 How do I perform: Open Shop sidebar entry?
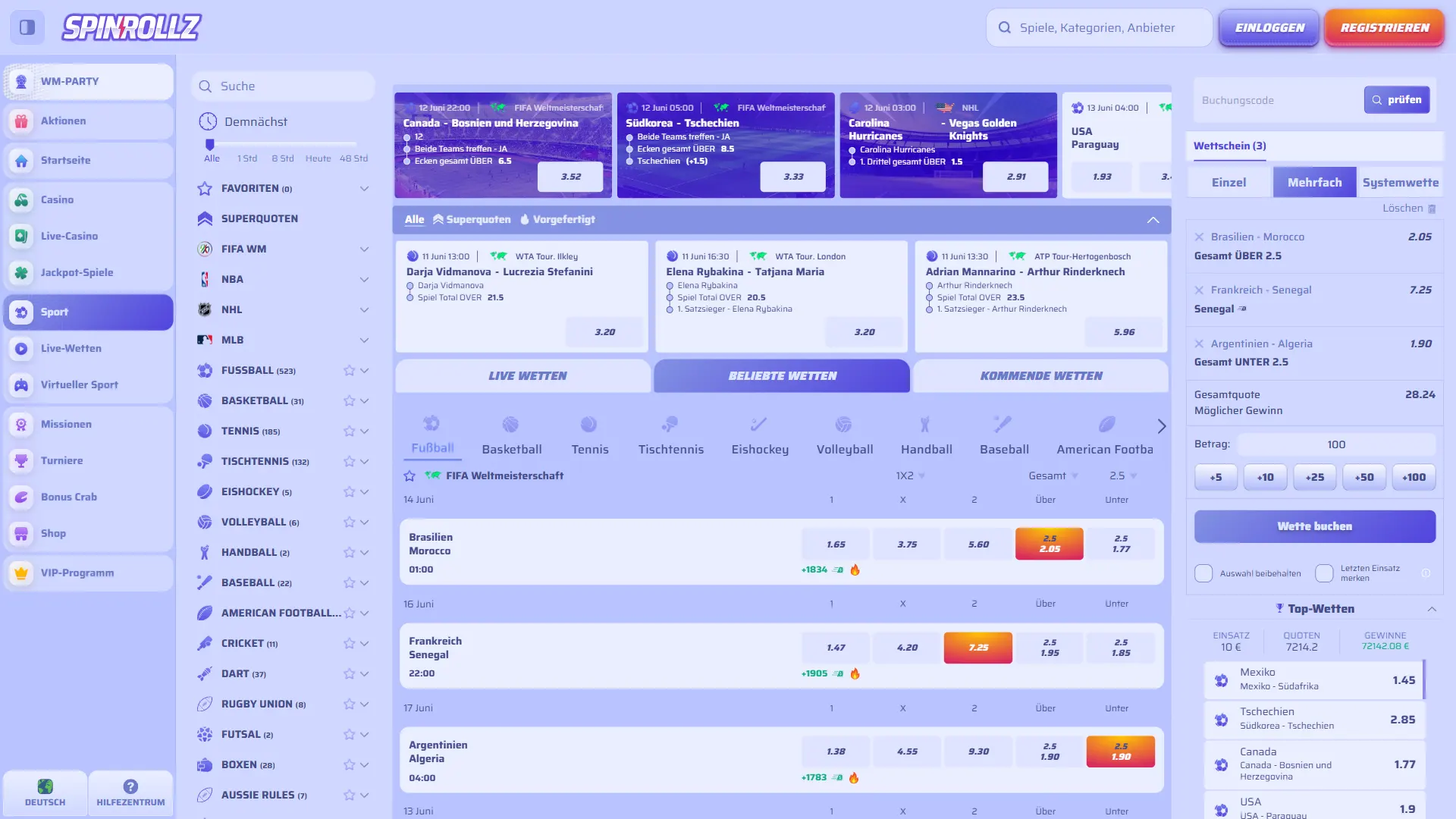click(x=89, y=533)
